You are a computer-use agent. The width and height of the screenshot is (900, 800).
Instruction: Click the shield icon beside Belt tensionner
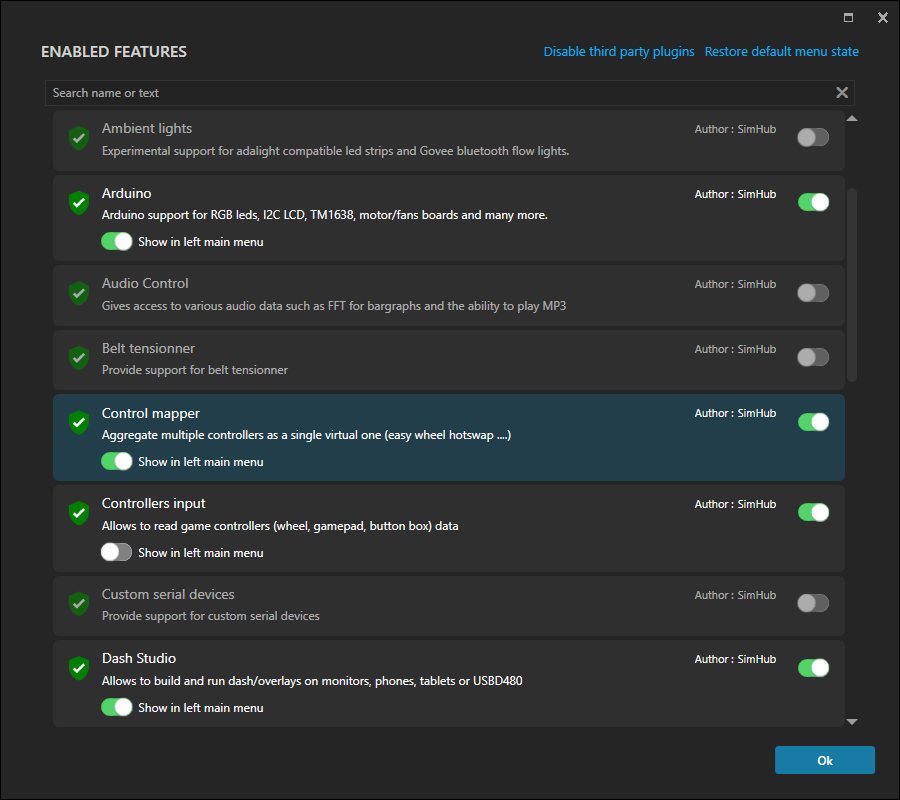coord(79,358)
